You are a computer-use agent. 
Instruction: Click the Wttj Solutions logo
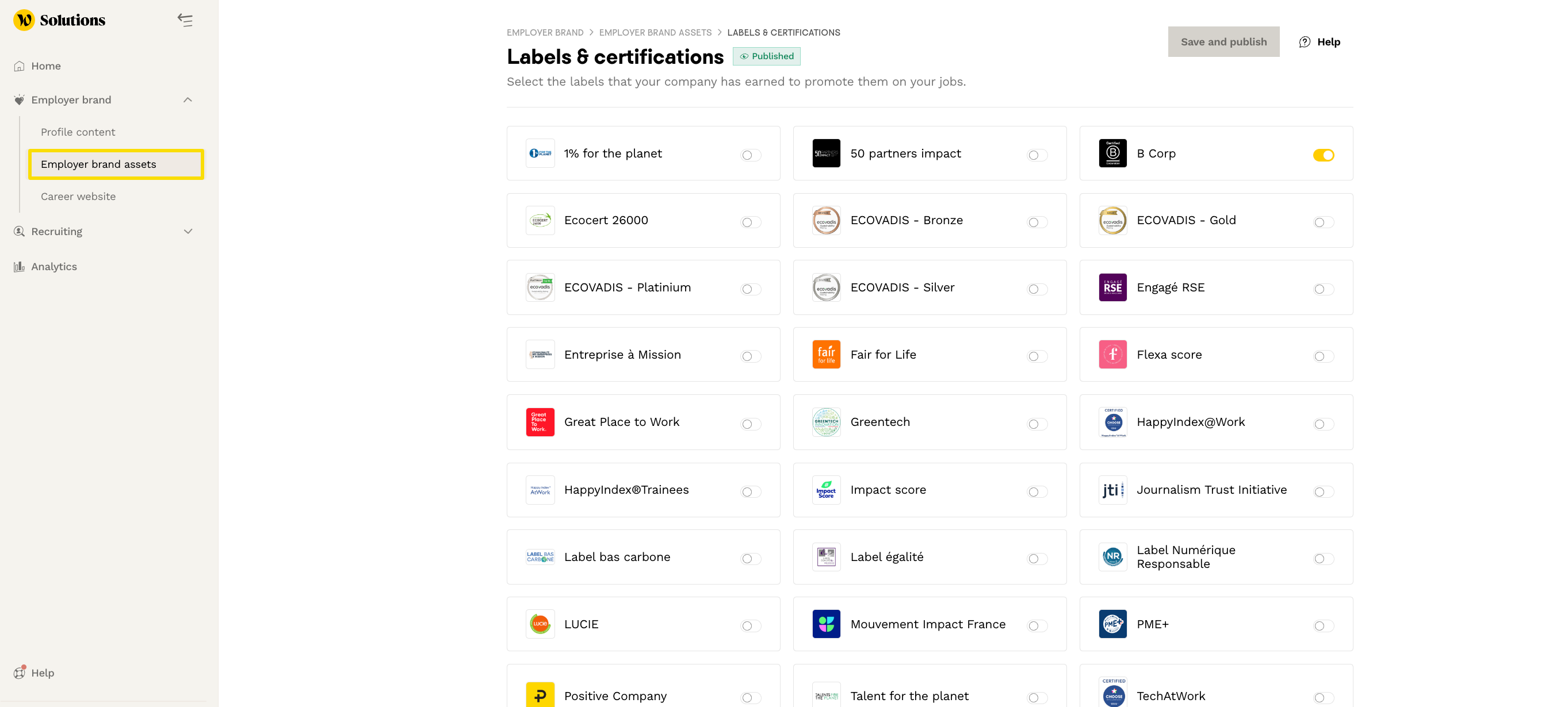(59, 20)
